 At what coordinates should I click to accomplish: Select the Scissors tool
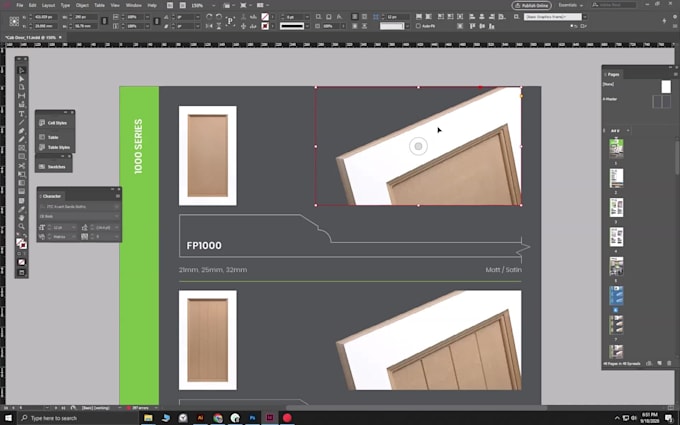21,166
